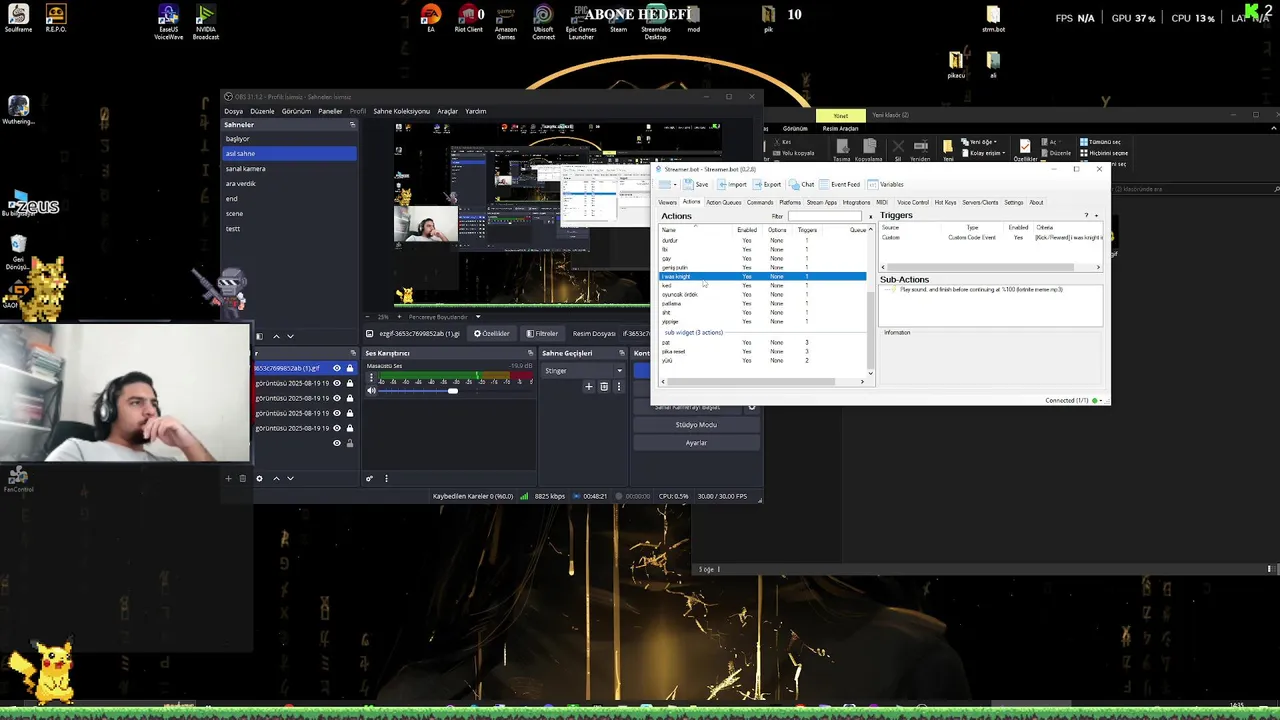Unlock the ezgif .gif source lock icon
This screenshot has height=720, width=1280.
[349, 368]
